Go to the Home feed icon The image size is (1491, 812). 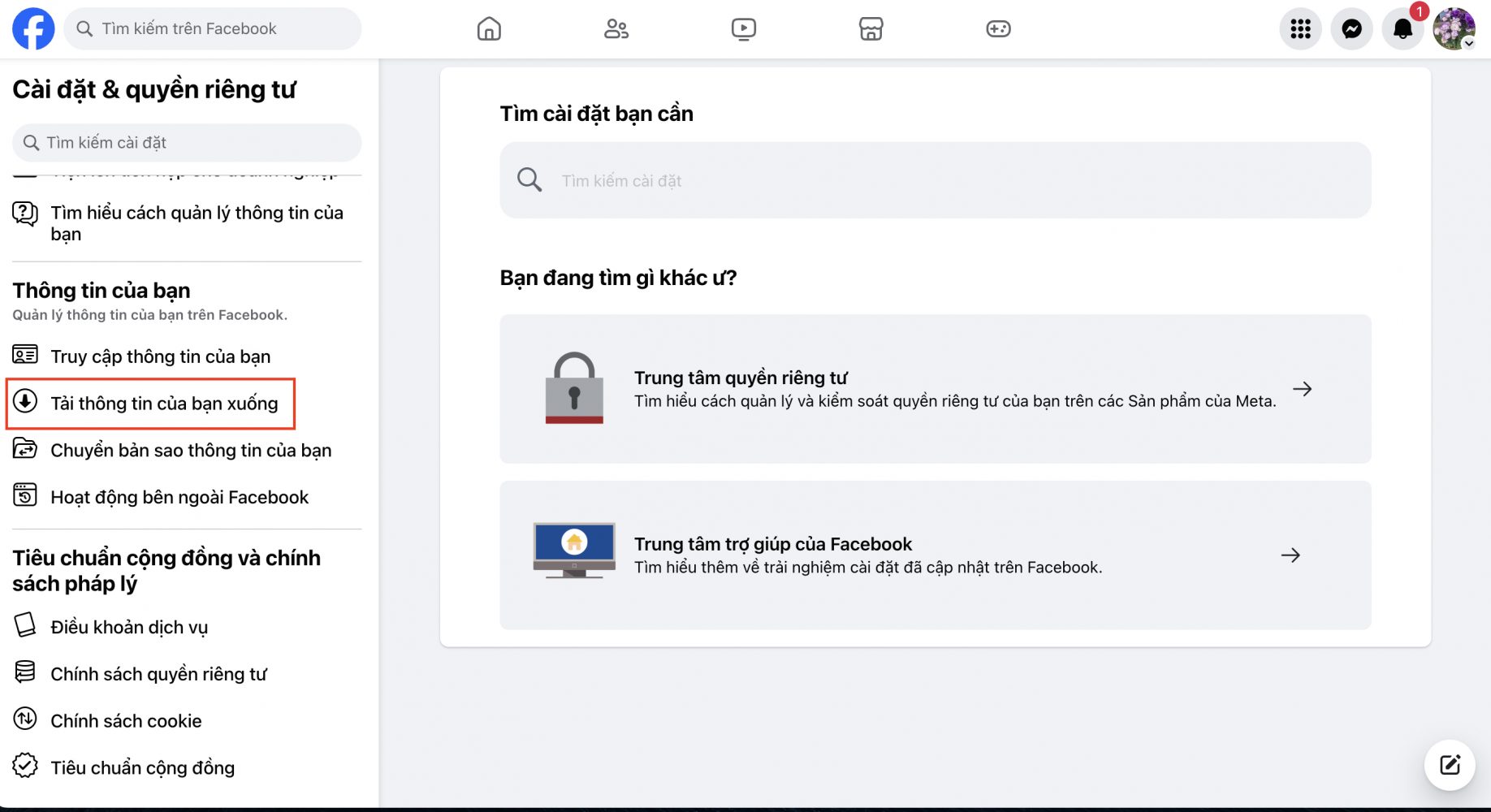coord(489,29)
